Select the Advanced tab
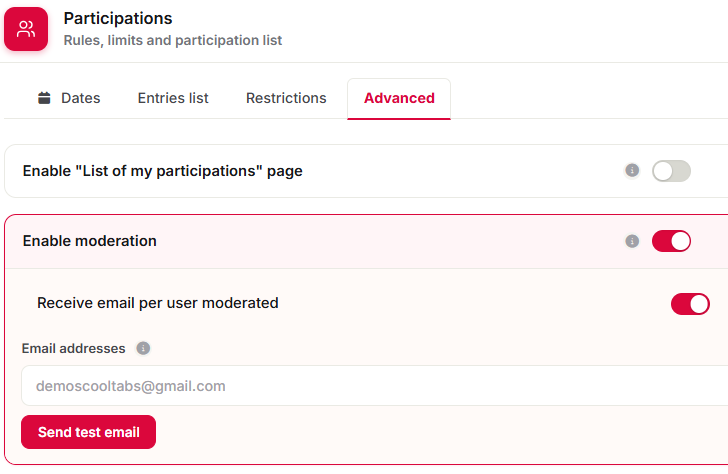728x474 pixels. point(399,98)
